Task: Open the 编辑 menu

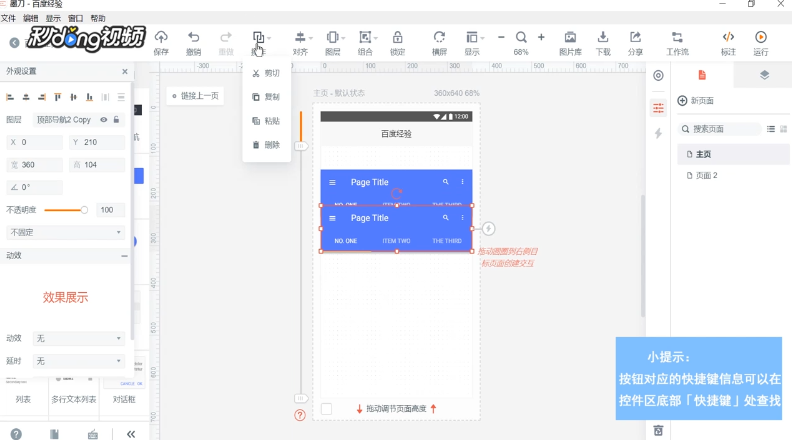Action: pos(30,18)
